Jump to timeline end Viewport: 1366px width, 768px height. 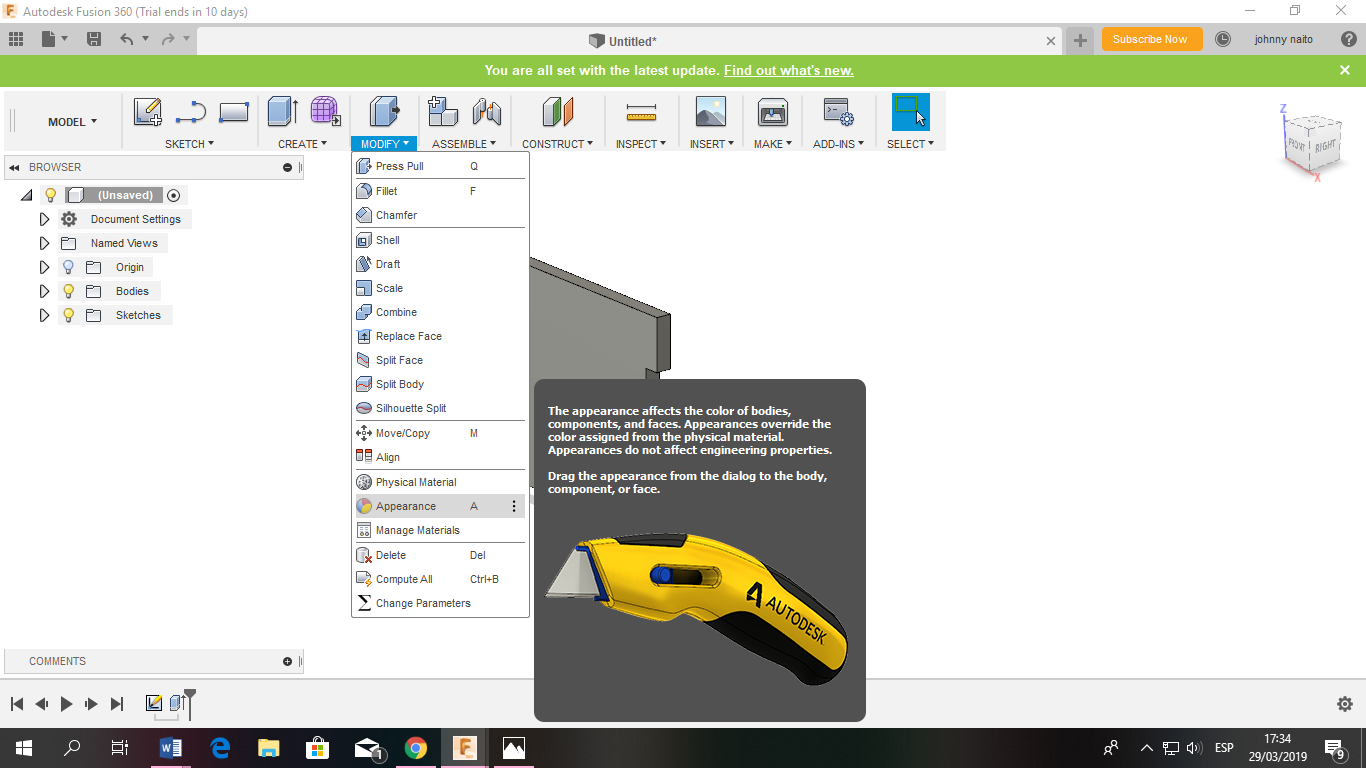[117, 704]
